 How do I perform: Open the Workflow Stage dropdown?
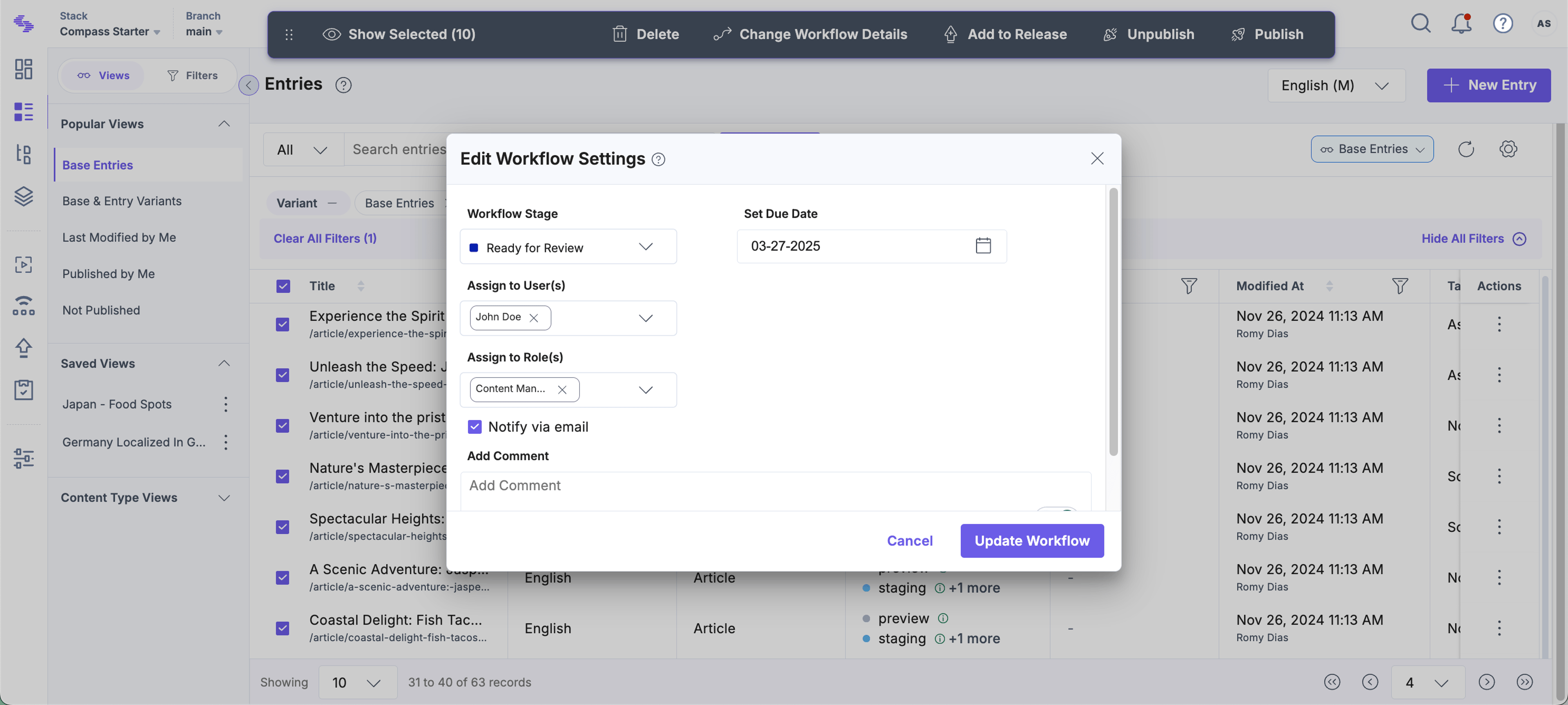[x=568, y=247]
